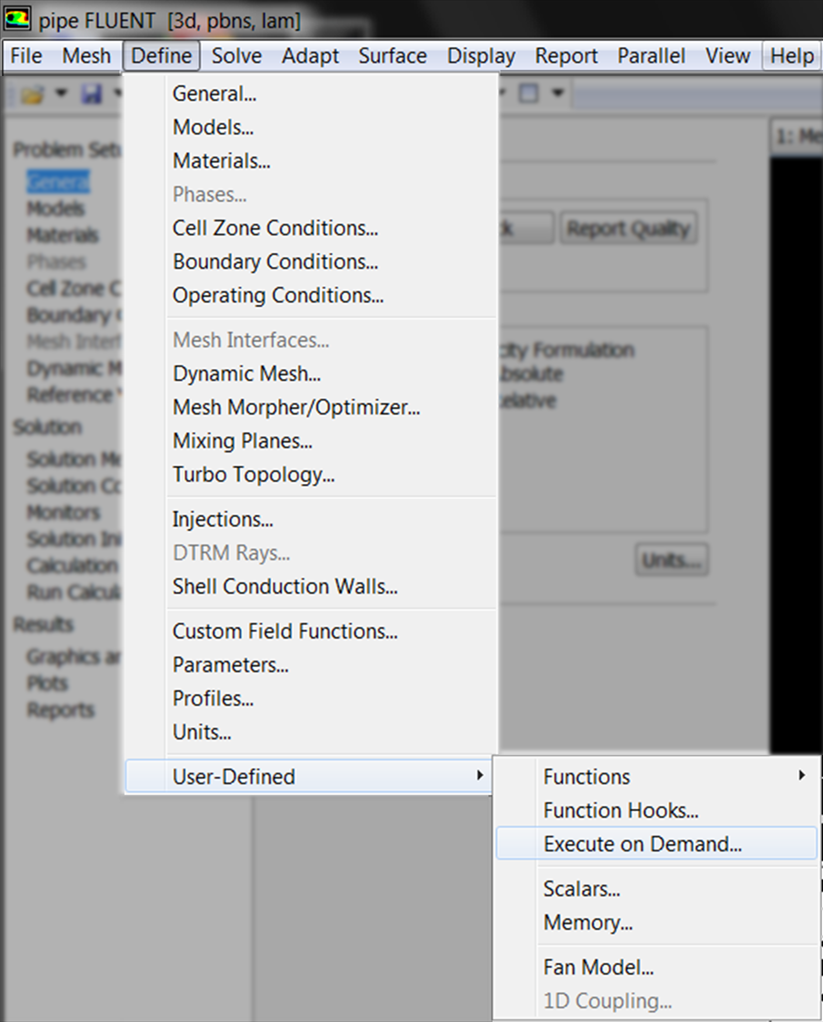This screenshot has height=1022, width=823.
Task: Open the Help menu
Action: (792, 56)
